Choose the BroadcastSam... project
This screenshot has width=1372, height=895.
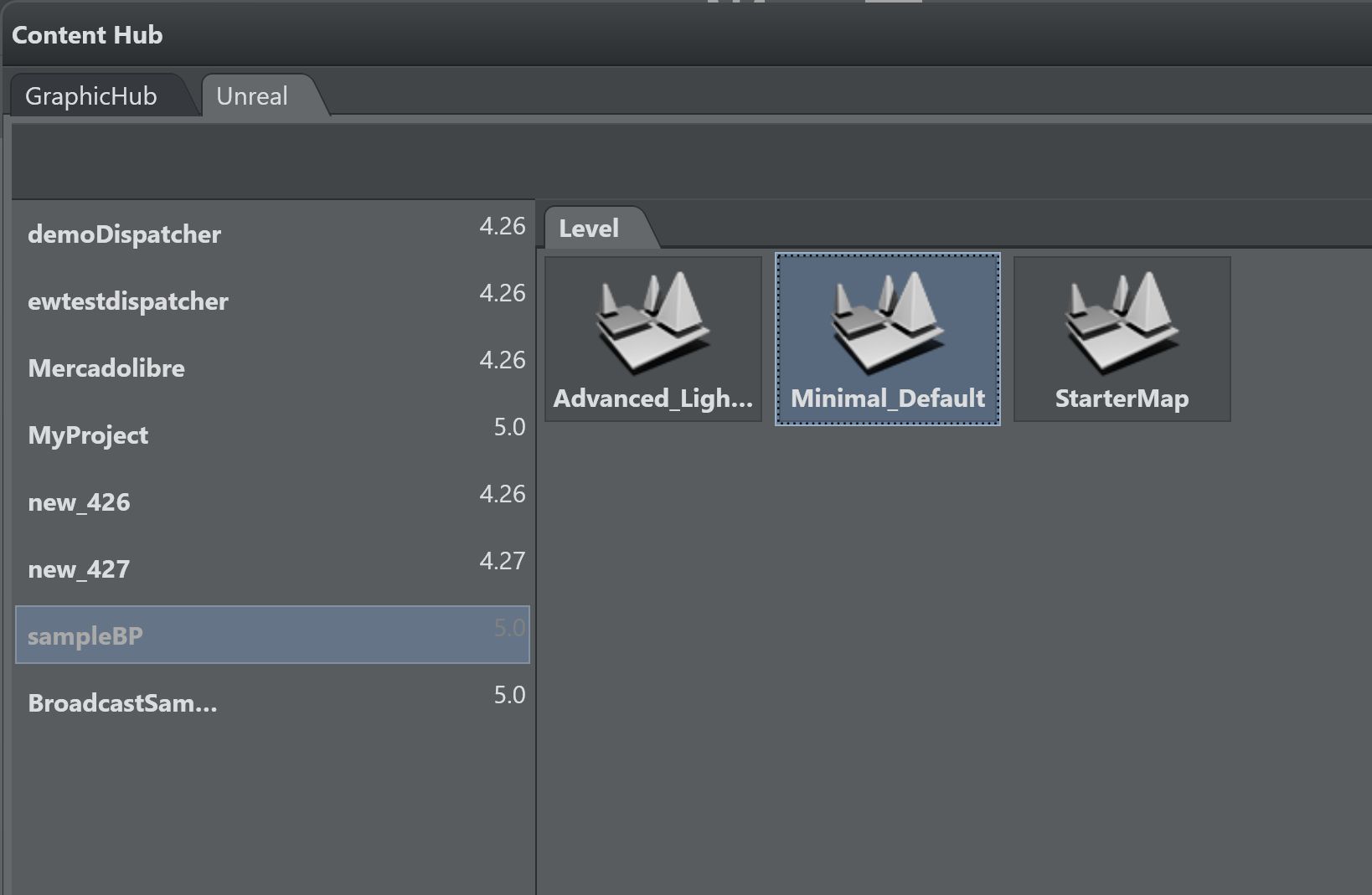[122, 703]
